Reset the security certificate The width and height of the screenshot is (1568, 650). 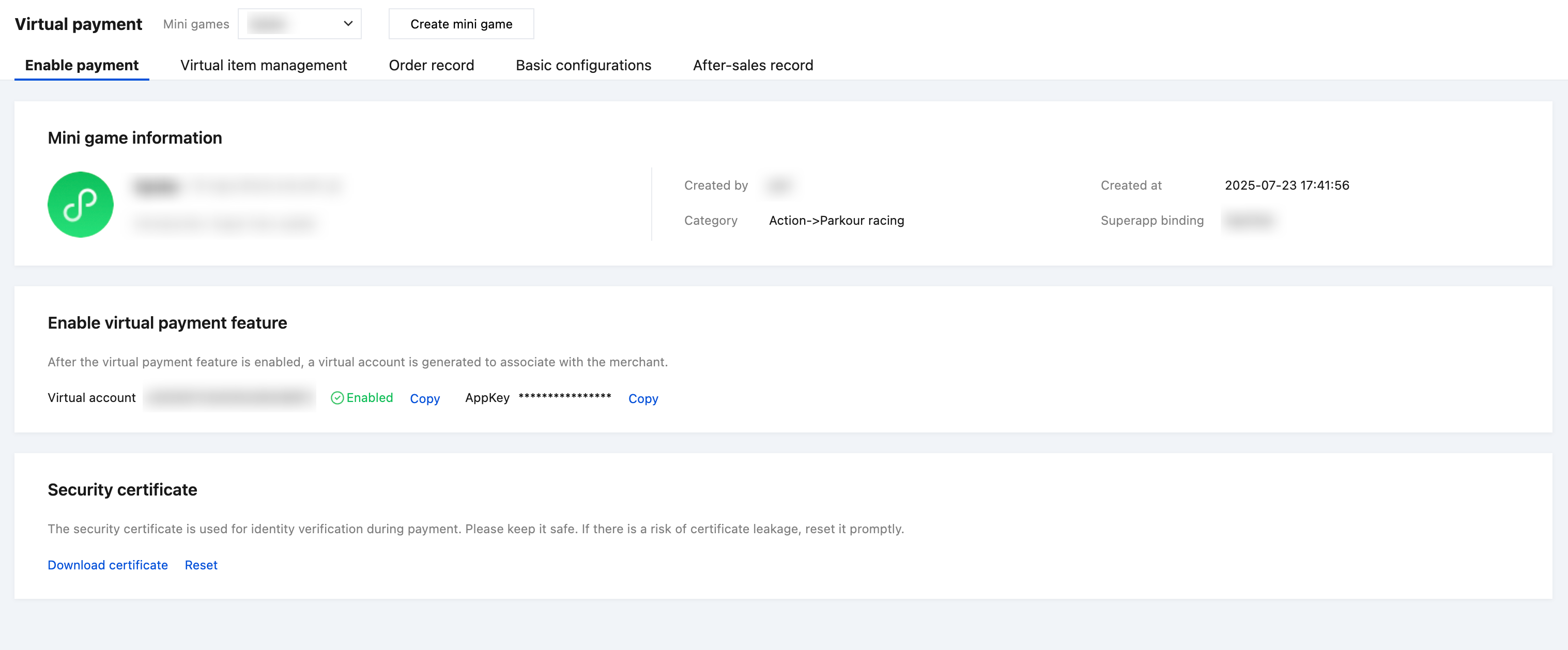pos(201,565)
